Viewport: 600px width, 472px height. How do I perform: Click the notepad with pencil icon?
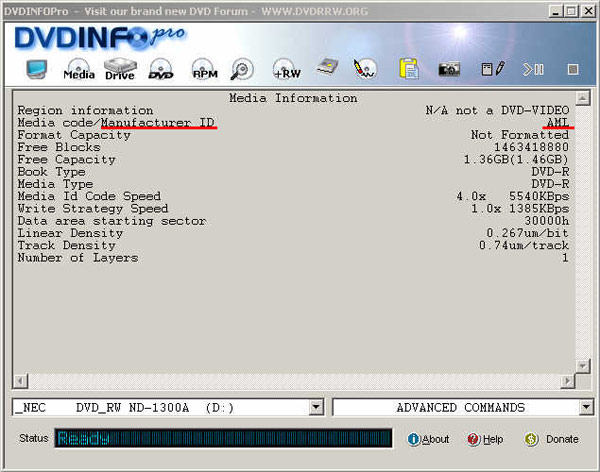[493, 69]
